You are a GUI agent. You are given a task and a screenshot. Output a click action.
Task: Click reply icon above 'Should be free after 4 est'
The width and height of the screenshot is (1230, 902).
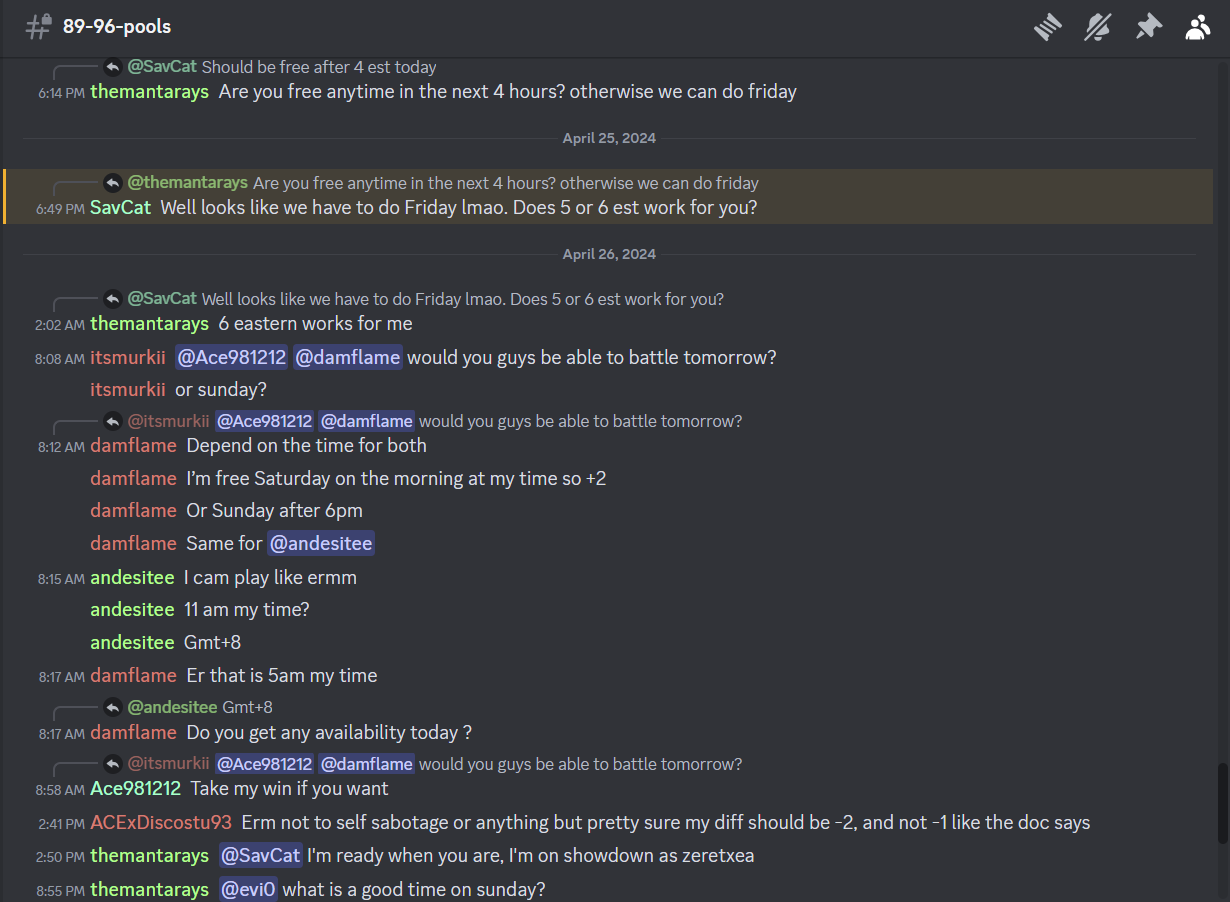click(112, 67)
